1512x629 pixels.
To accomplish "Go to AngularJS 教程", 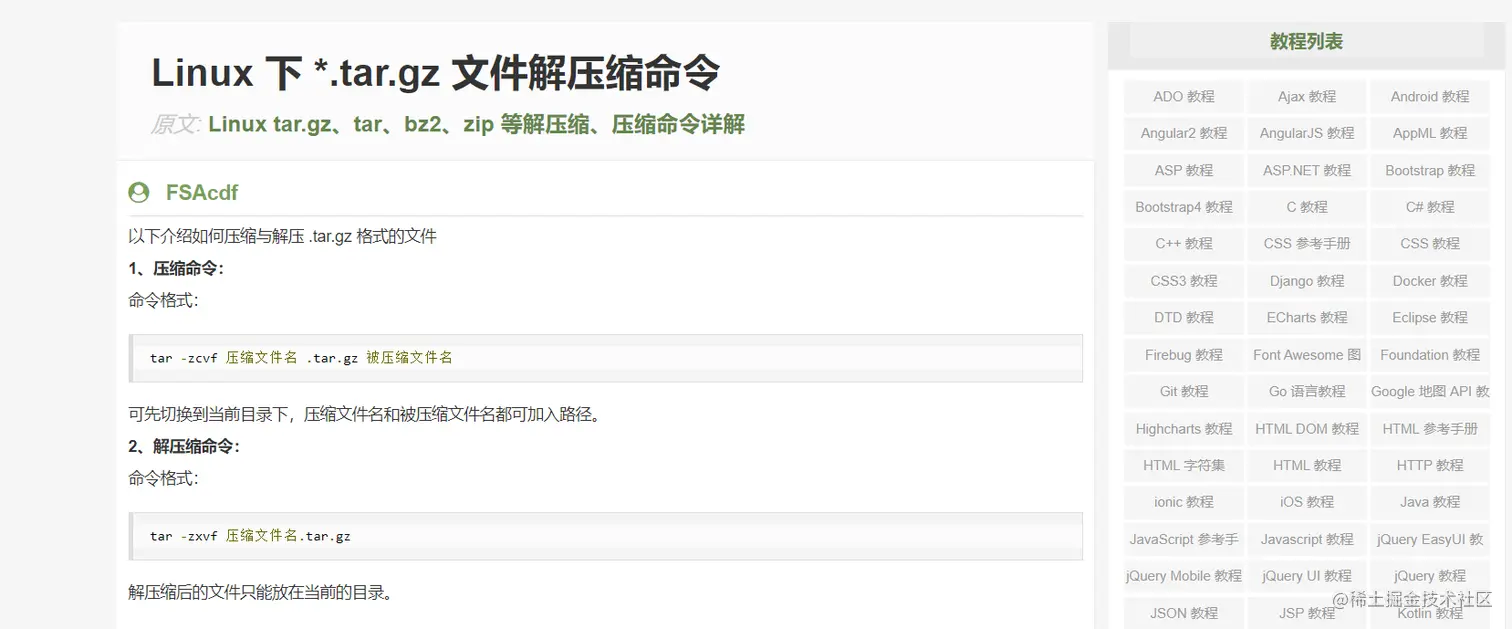I will point(1307,133).
